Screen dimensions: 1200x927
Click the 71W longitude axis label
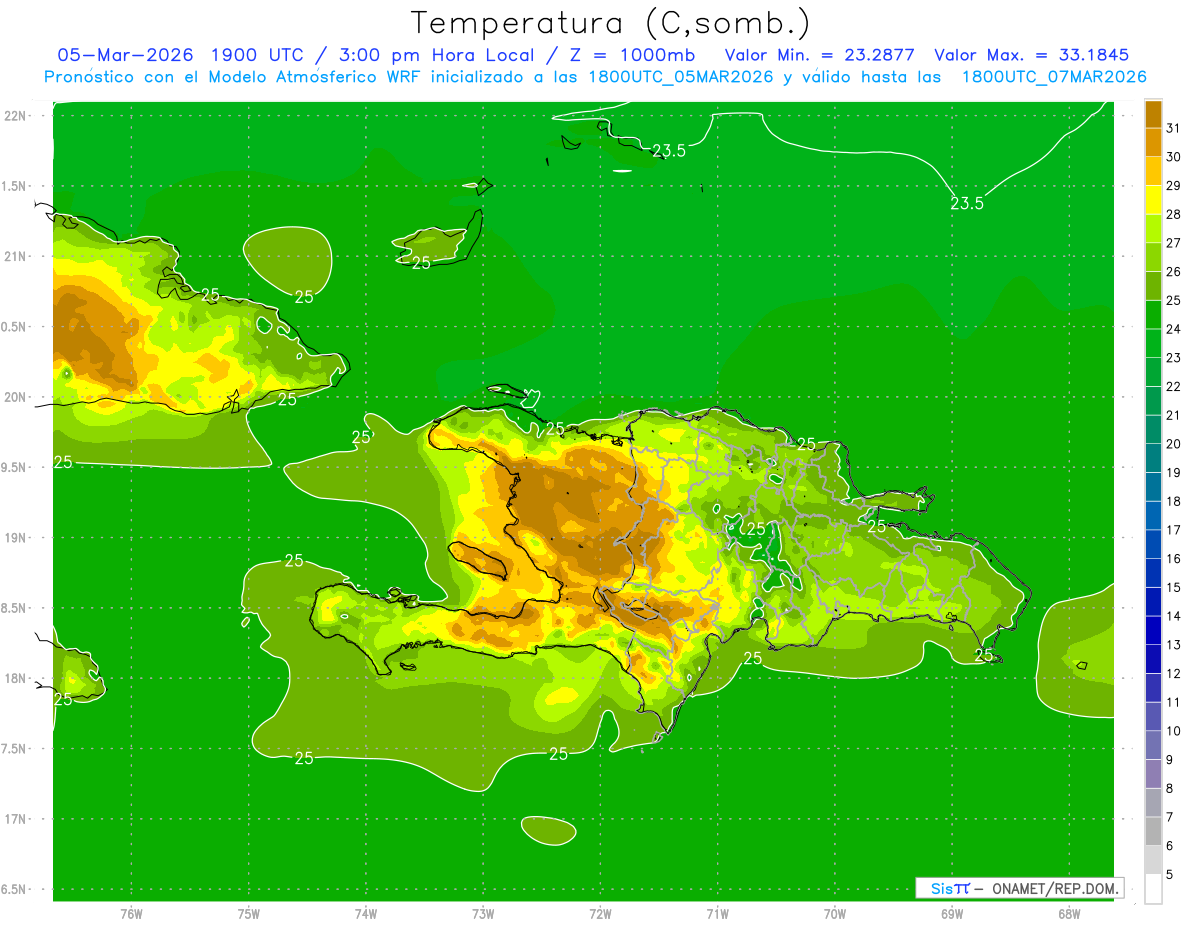click(717, 913)
